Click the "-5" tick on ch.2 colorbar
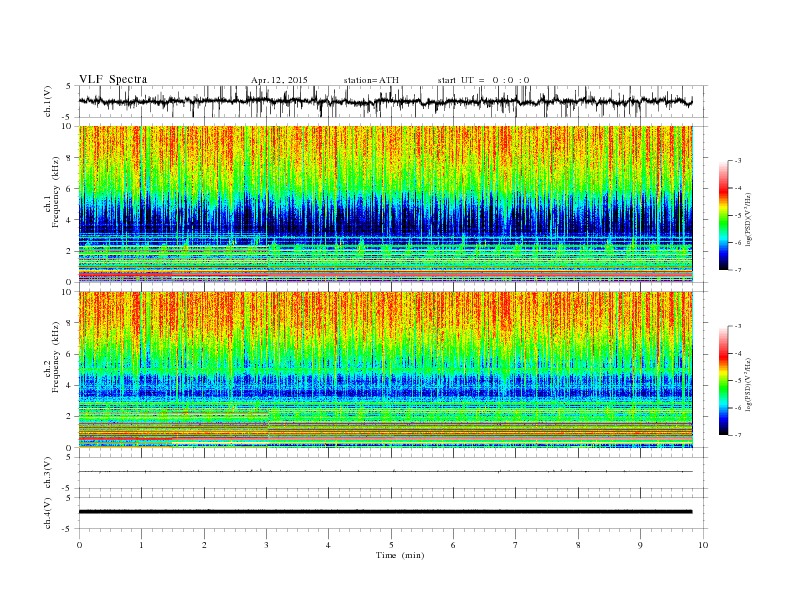Image resolution: width=792 pixels, height=612 pixels. click(738, 381)
